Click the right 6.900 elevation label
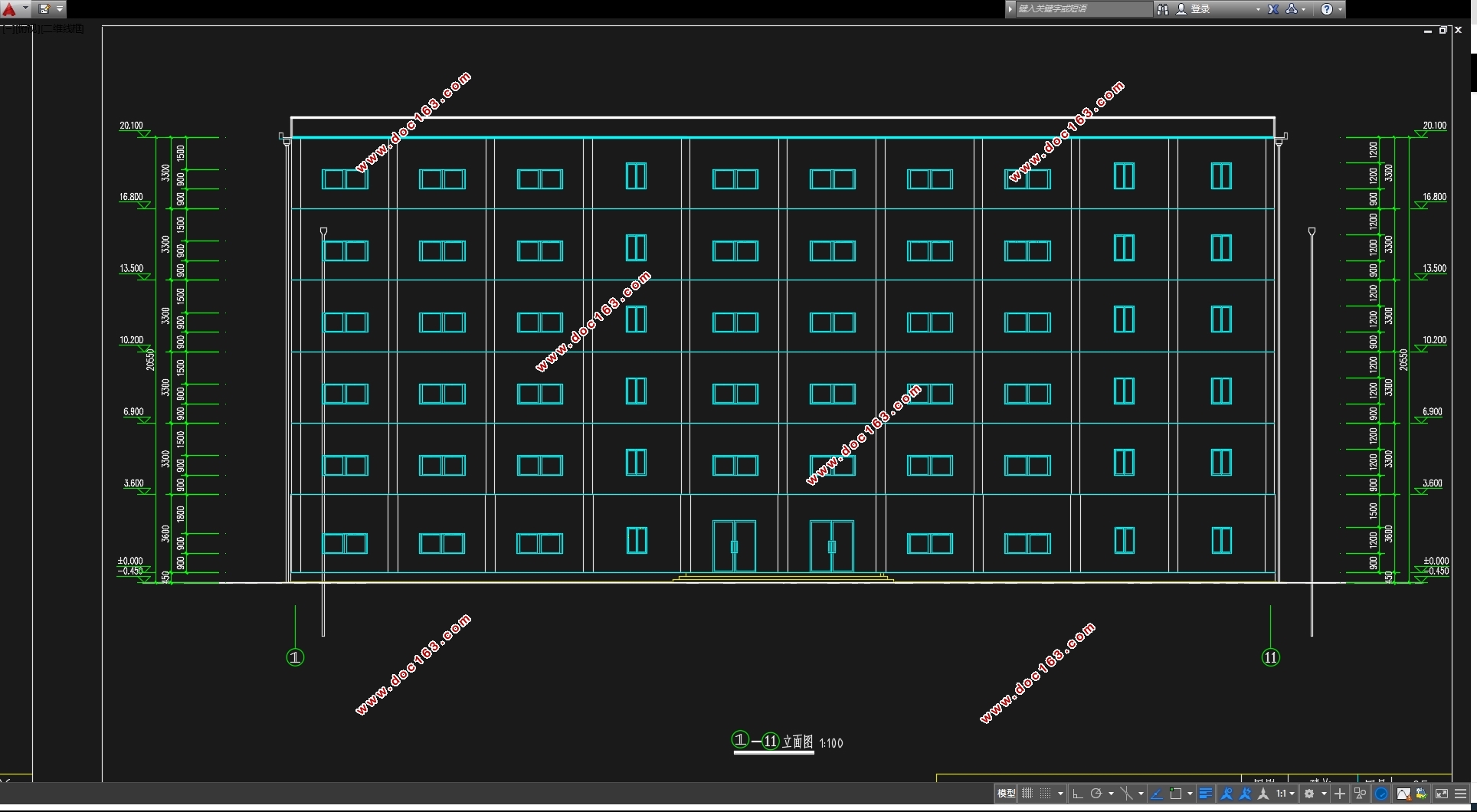 [x=1432, y=412]
